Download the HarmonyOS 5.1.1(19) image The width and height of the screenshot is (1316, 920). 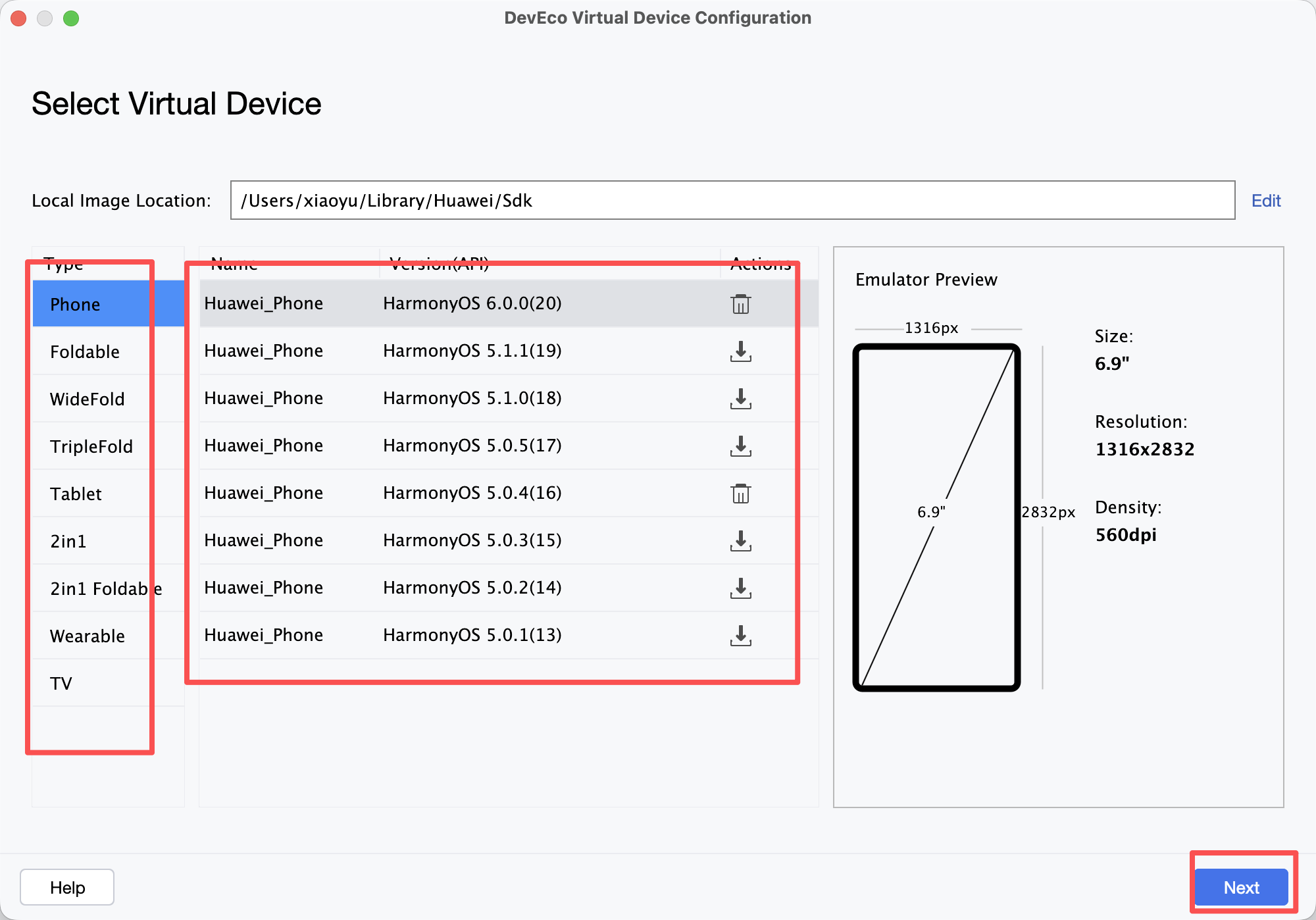pos(740,351)
